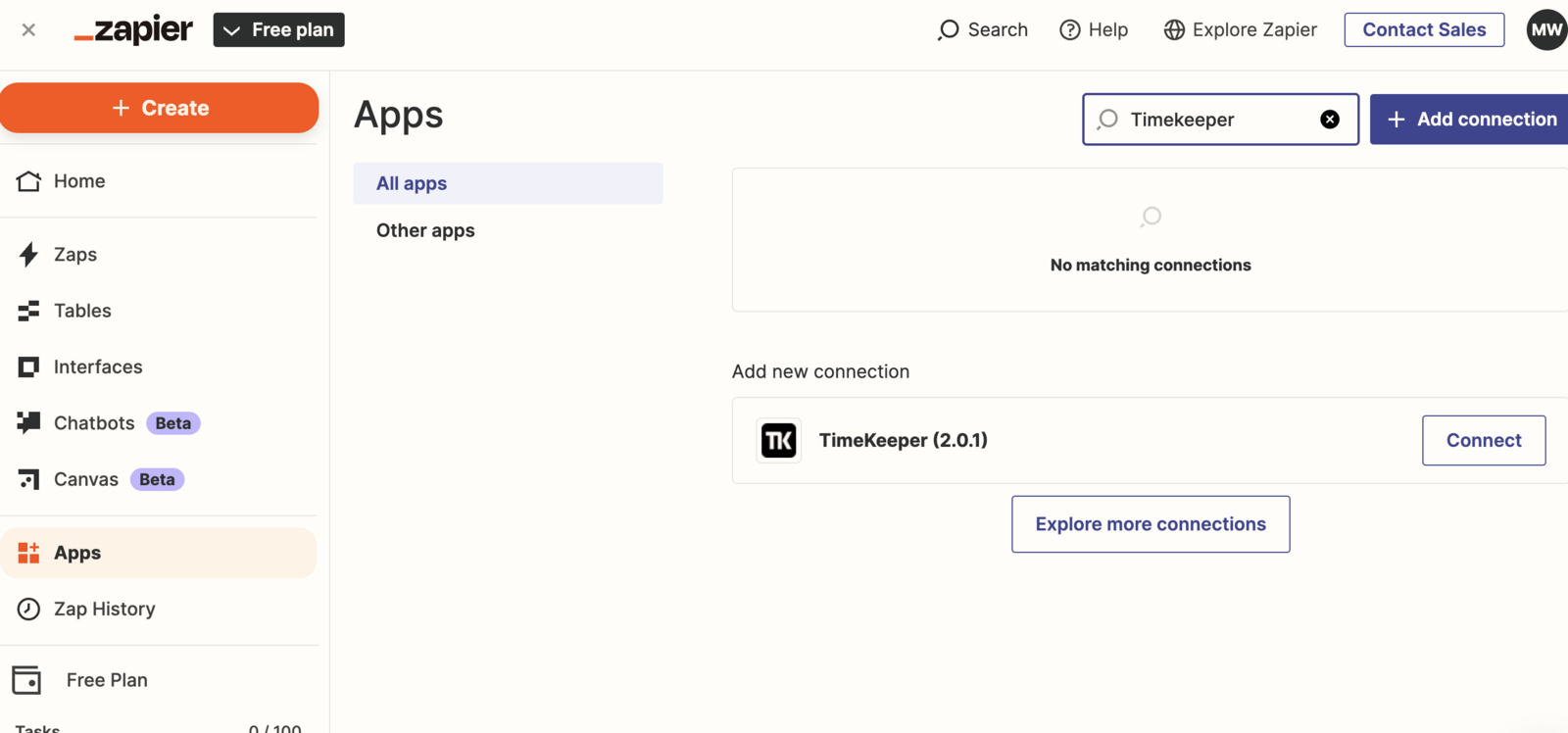
Task: Click the Canvas icon
Action: coord(28,479)
